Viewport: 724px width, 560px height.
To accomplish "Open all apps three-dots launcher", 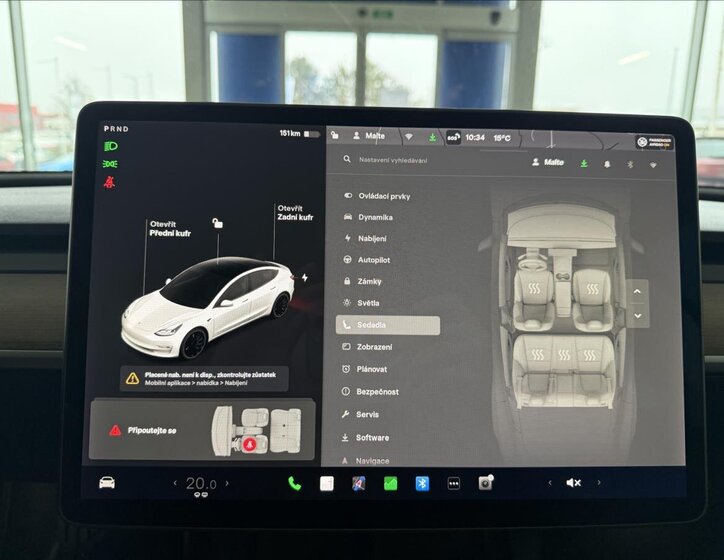I will 454,483.
